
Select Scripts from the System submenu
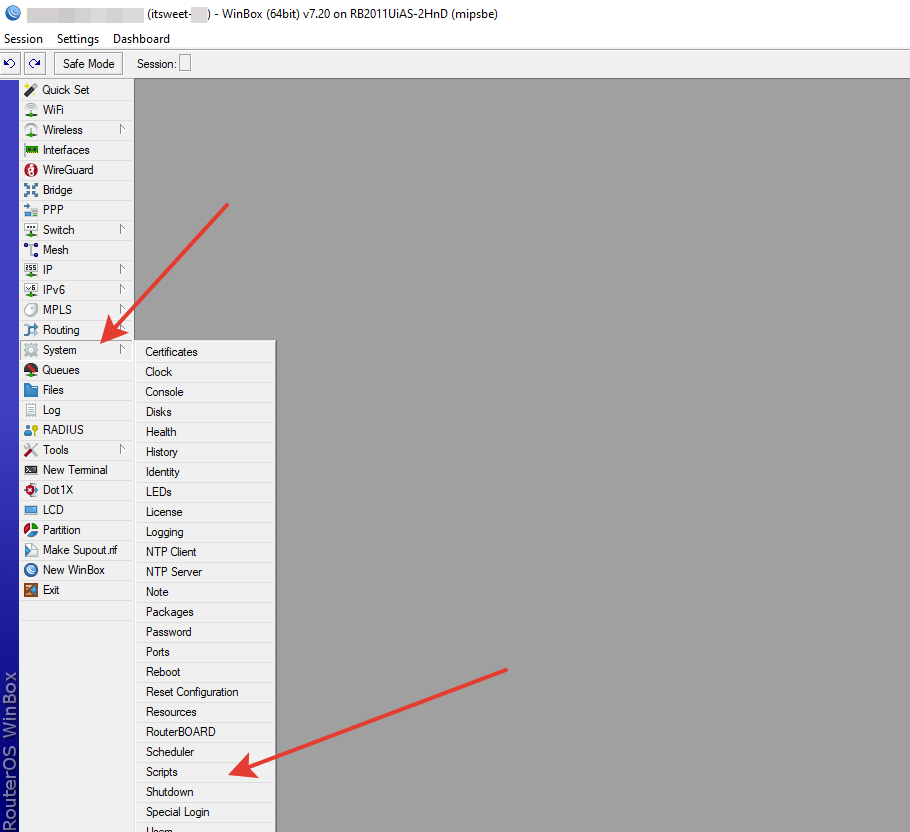pos(162,772)
